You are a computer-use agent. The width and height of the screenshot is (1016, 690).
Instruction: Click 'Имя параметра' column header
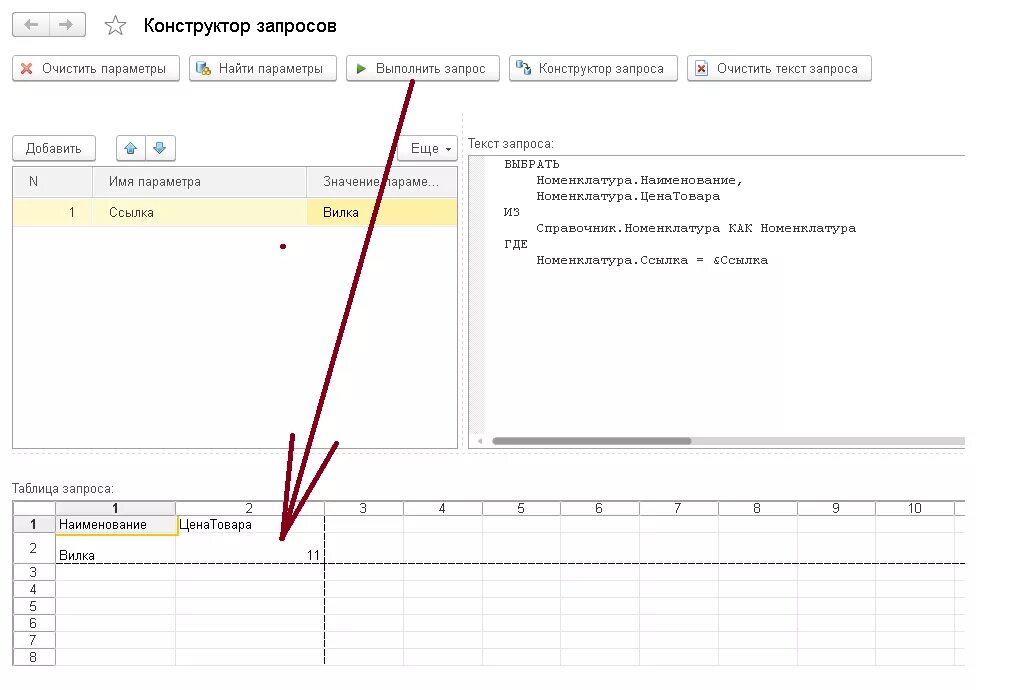[199, 182]
